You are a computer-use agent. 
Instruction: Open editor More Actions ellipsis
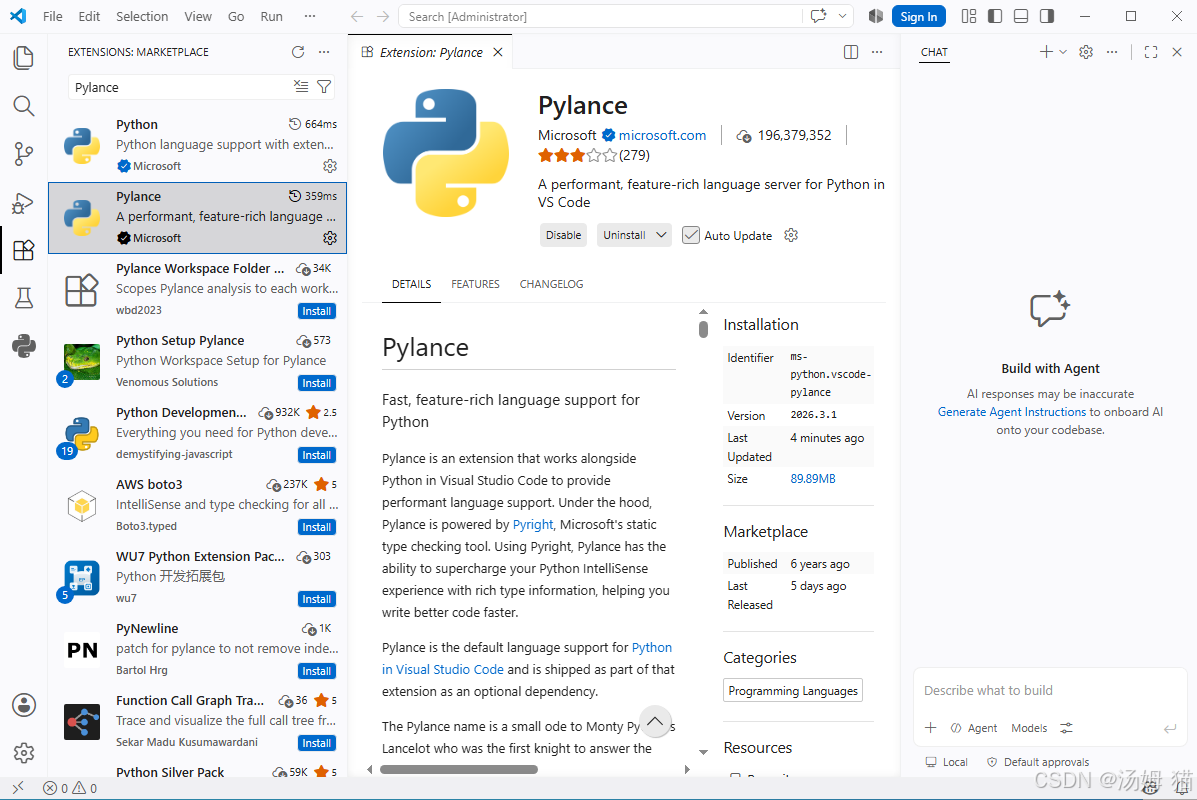point(876,52)
